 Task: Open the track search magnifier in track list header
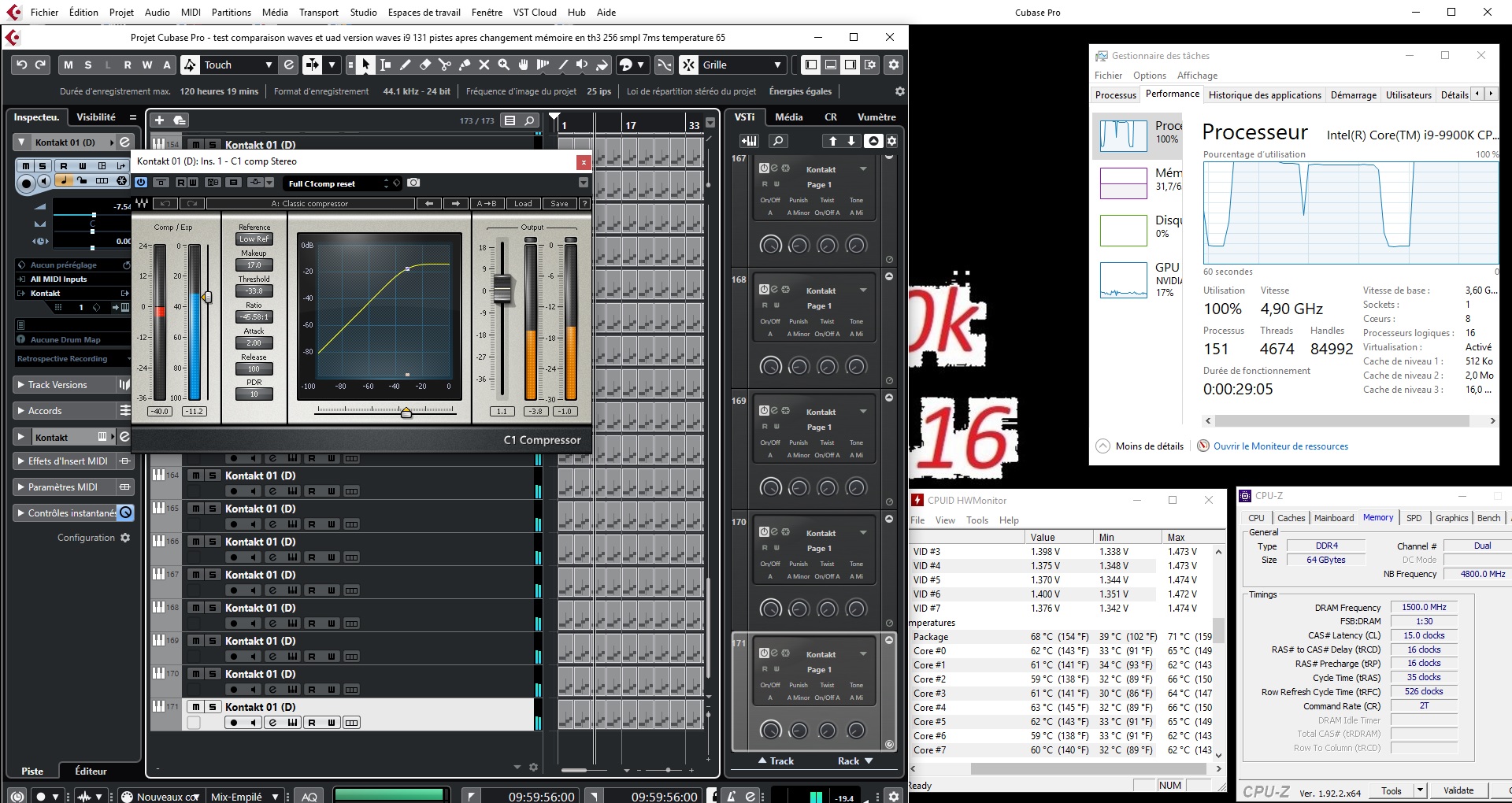click(530, 120)
